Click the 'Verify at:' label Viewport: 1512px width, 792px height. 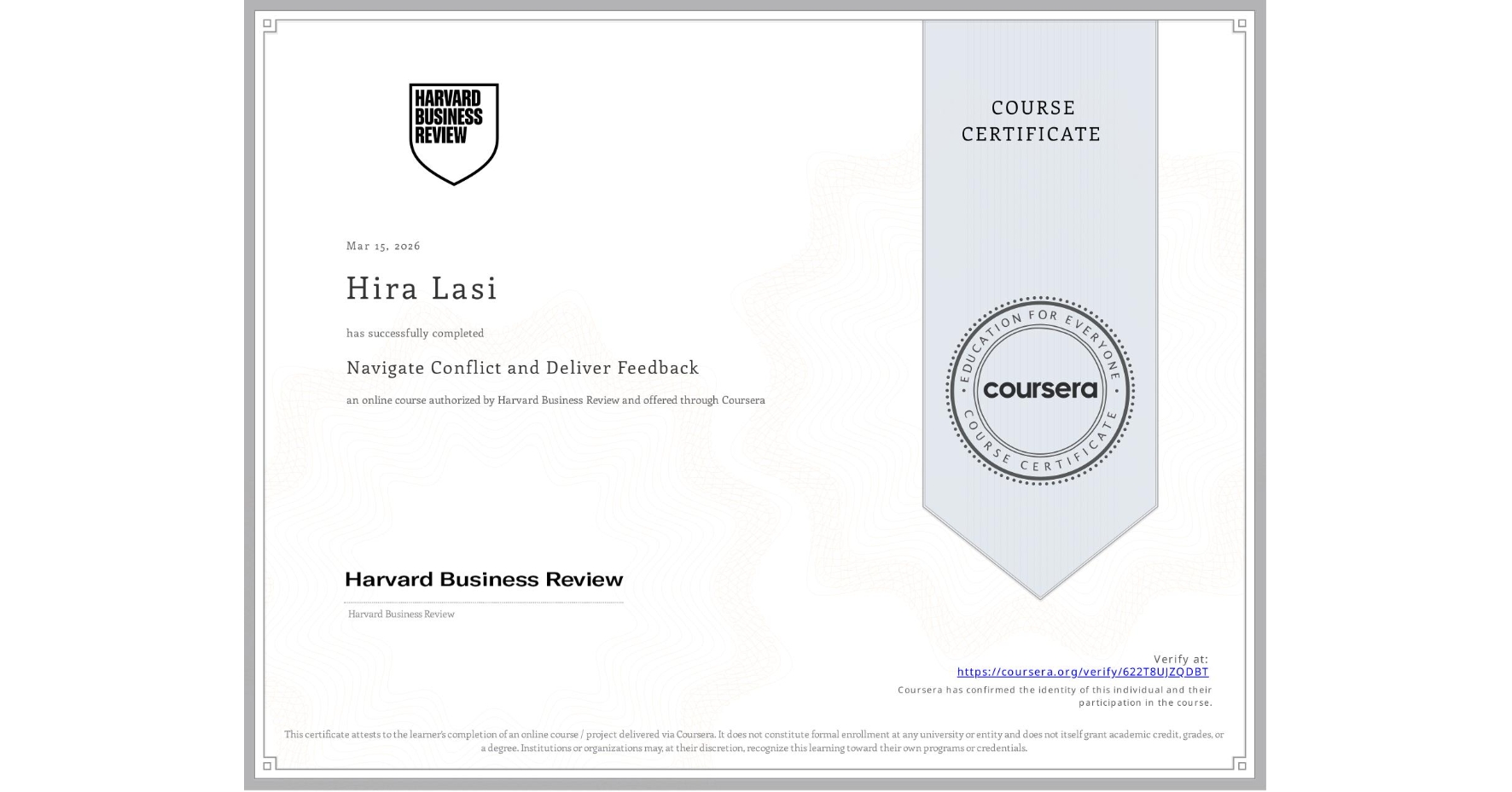(1181, 659)
